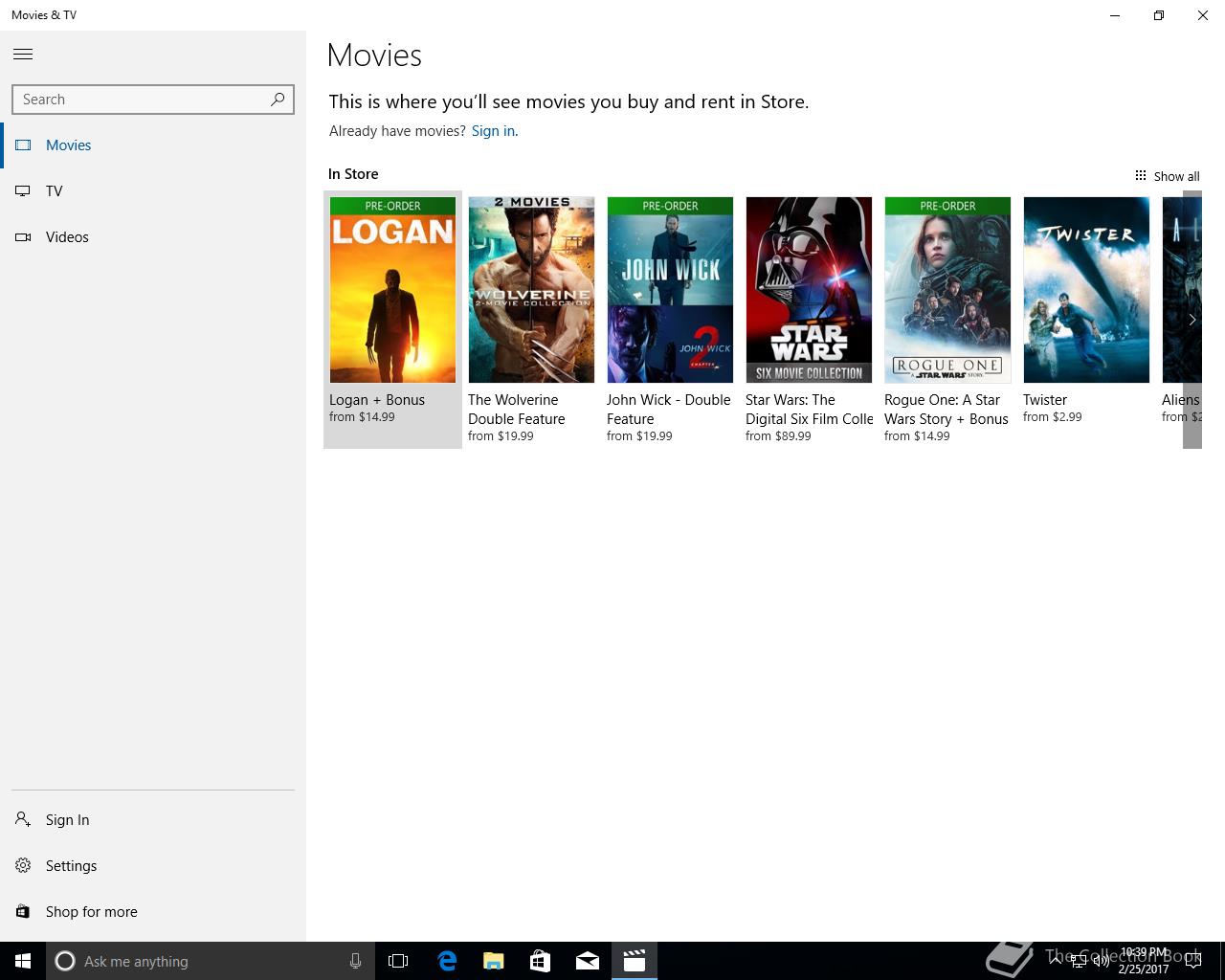Click the search magnifier icon
Image resolution: width=1225 pixels, height=980 pixels.
click(x=277, y=100)
